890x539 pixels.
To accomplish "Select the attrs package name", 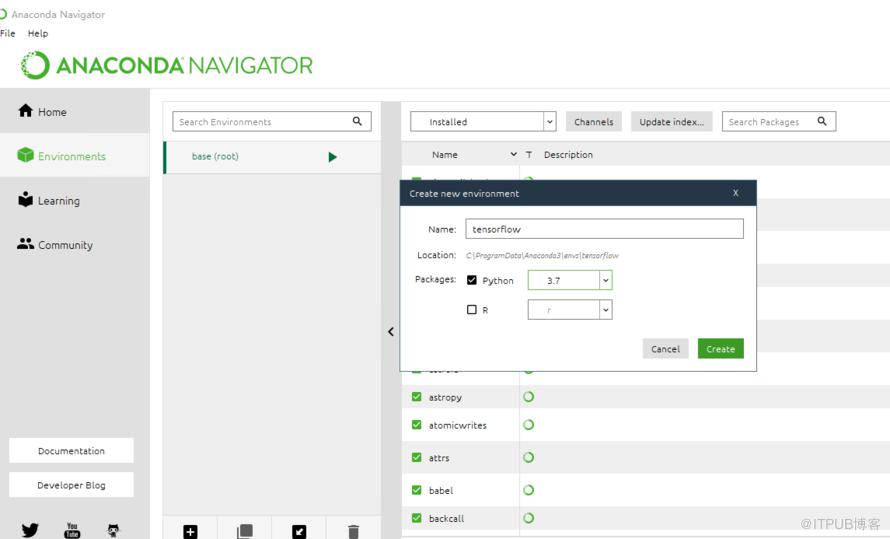I will pyautogui.click(x=439, y=458).
